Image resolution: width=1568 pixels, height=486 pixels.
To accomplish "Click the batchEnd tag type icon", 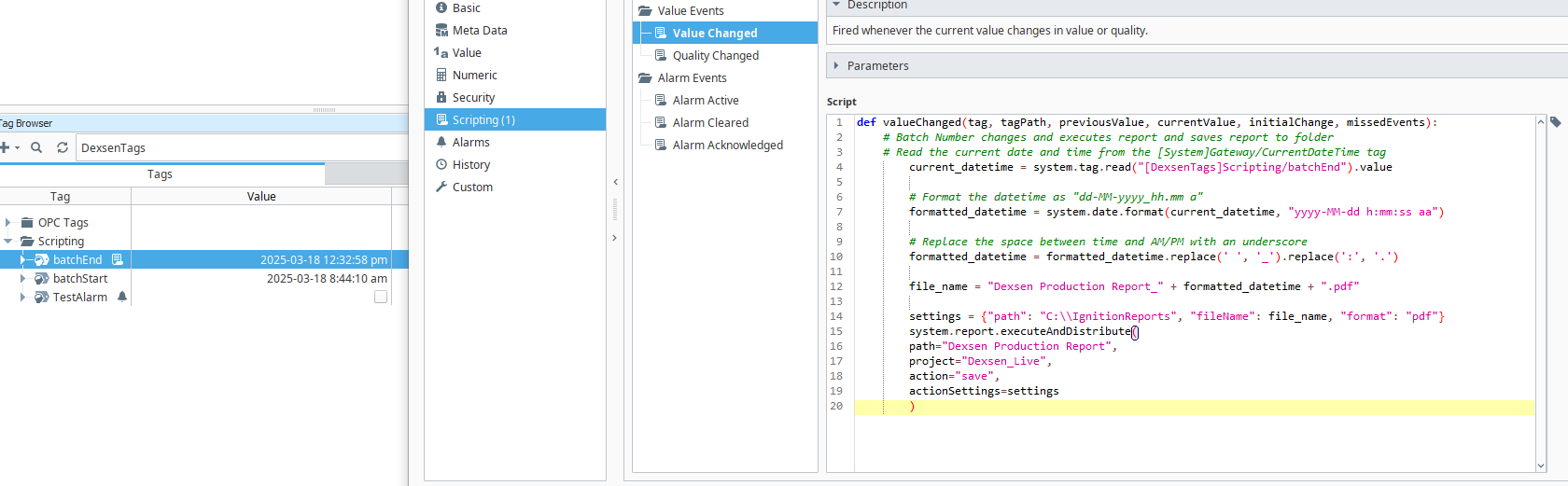I will 41,260.
